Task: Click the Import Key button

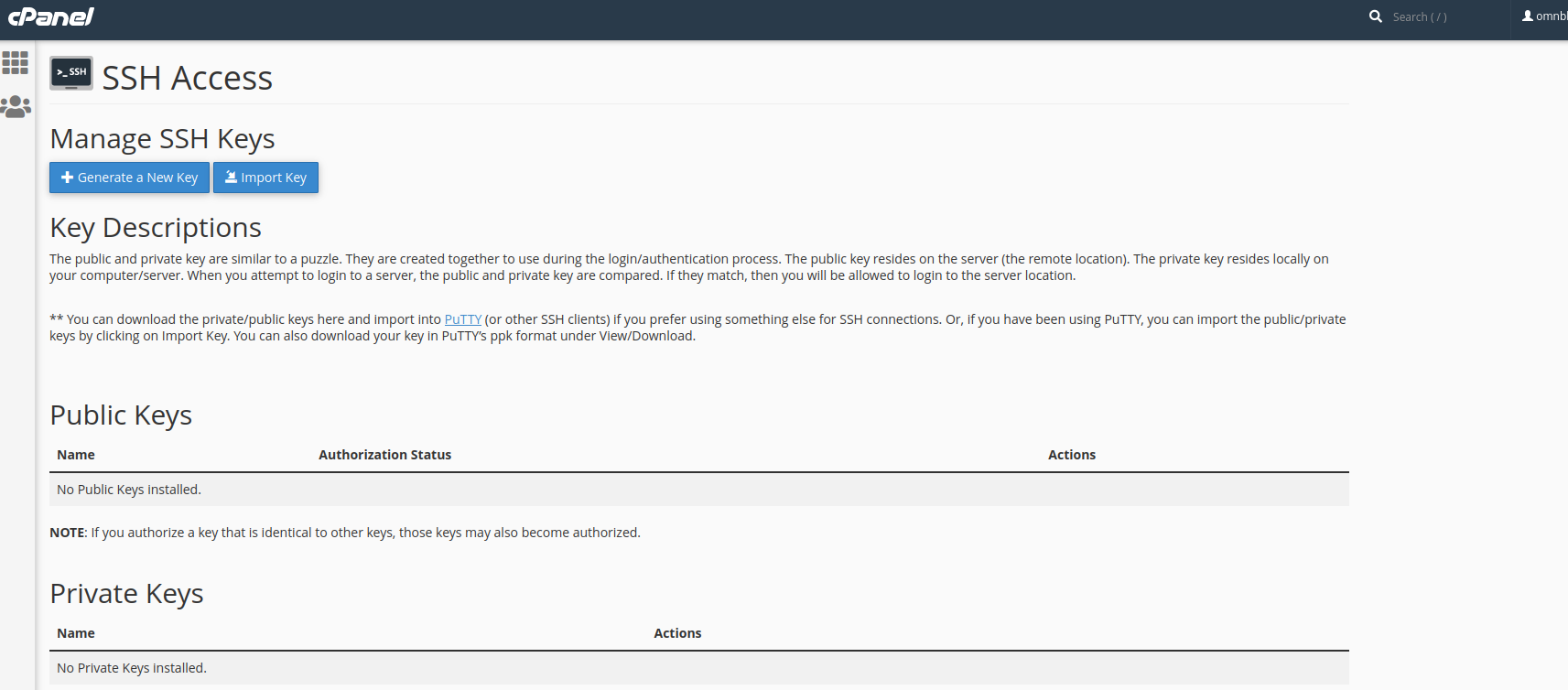Action: 265,178
